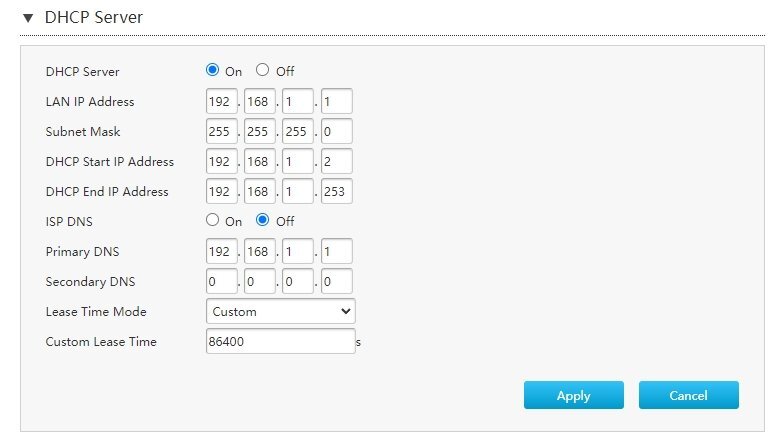Select ISP DNS Off option
The height and width of the screenshot is (441, 772).
click(x=262, y=220)
